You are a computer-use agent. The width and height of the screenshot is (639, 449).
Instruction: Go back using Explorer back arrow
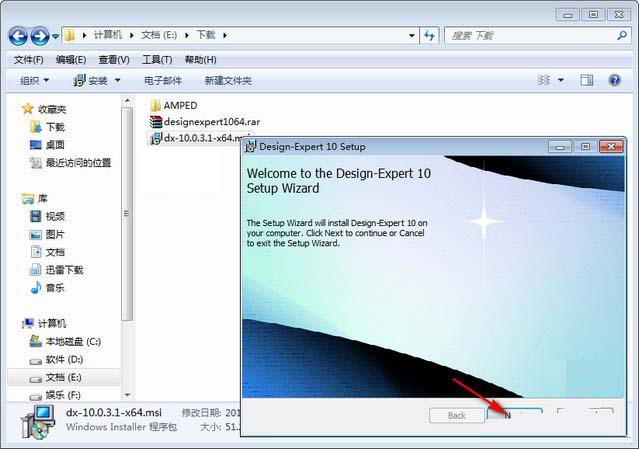tap(18, 36)
